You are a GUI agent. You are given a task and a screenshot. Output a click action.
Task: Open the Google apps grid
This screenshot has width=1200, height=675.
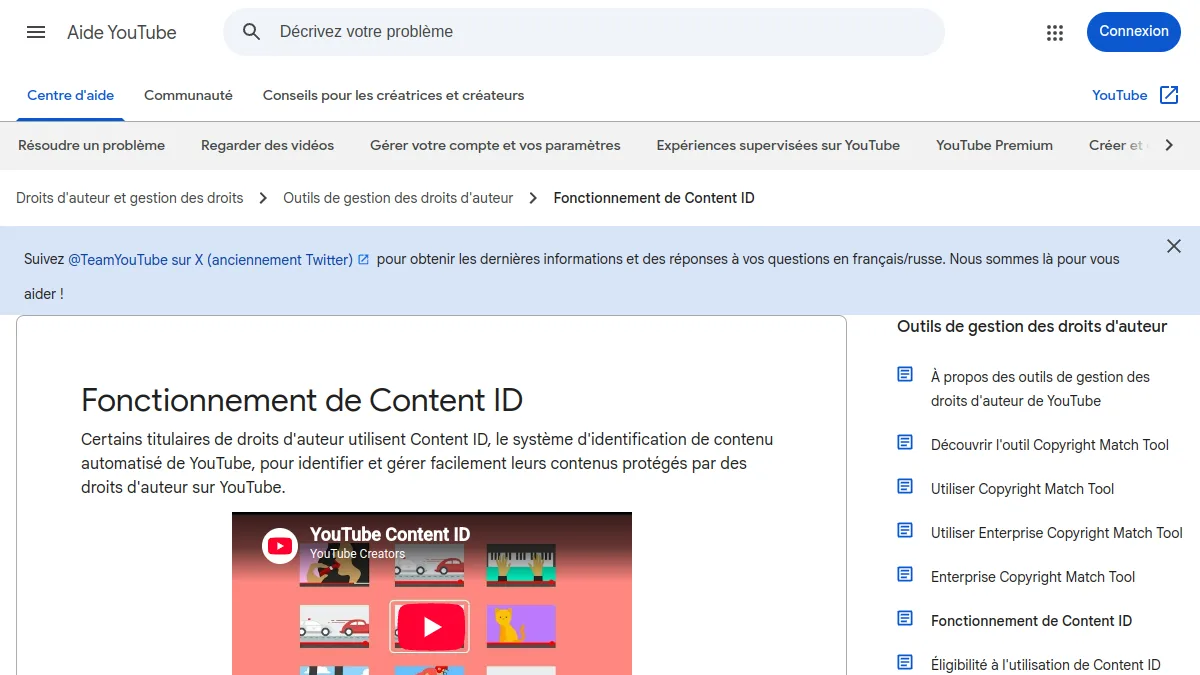1055,32
